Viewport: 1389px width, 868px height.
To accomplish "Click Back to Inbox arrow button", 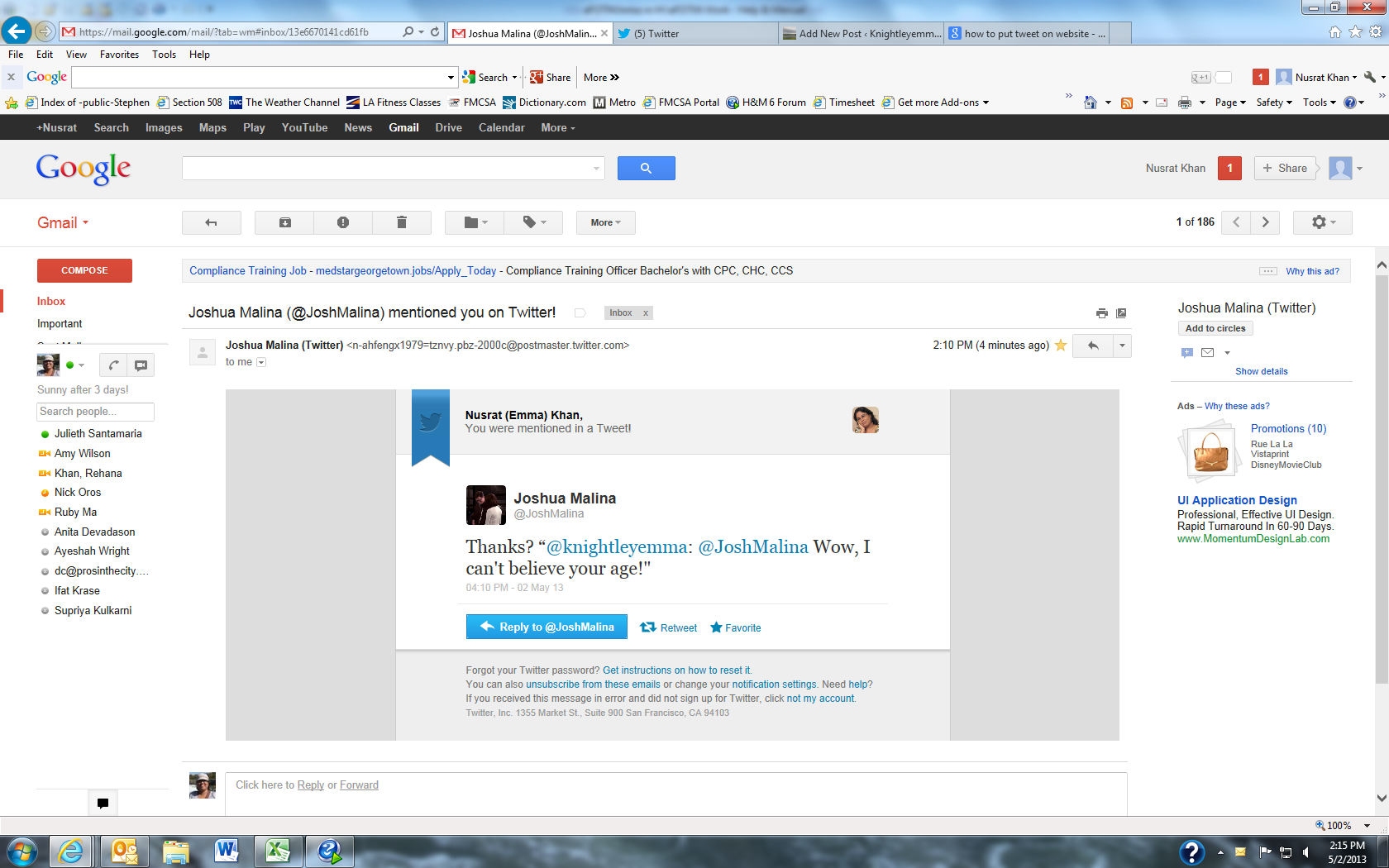I will (211, 222).
